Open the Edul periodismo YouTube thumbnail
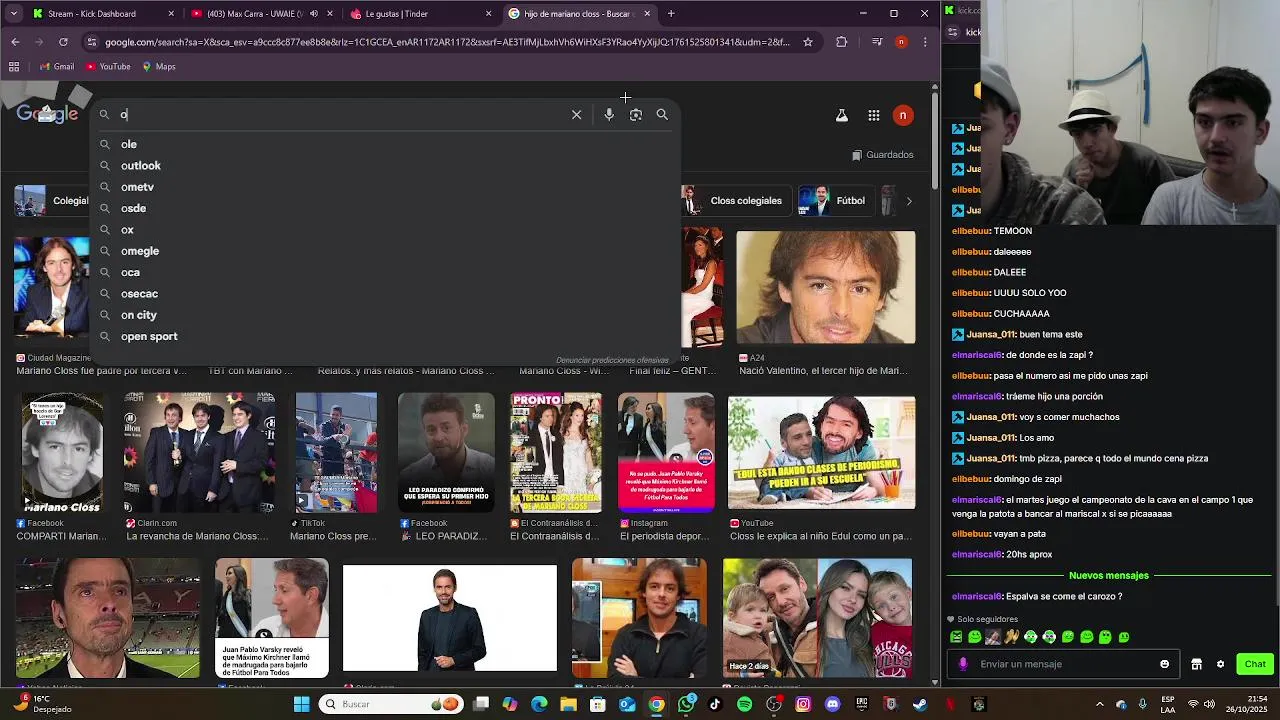Image resolution: width=1280 pixels, height=720 pixels. (821, 453)
